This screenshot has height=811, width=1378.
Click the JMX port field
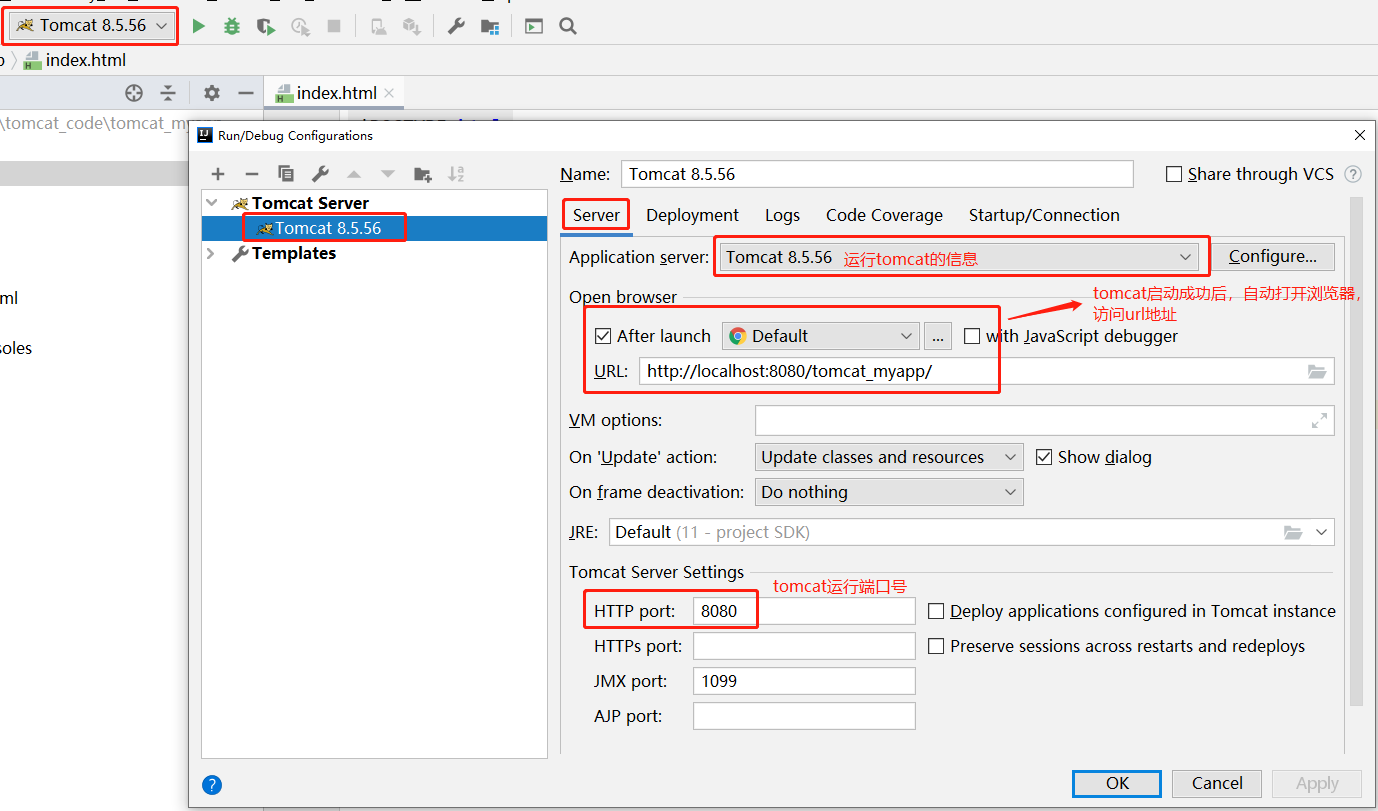coord(804,681)
